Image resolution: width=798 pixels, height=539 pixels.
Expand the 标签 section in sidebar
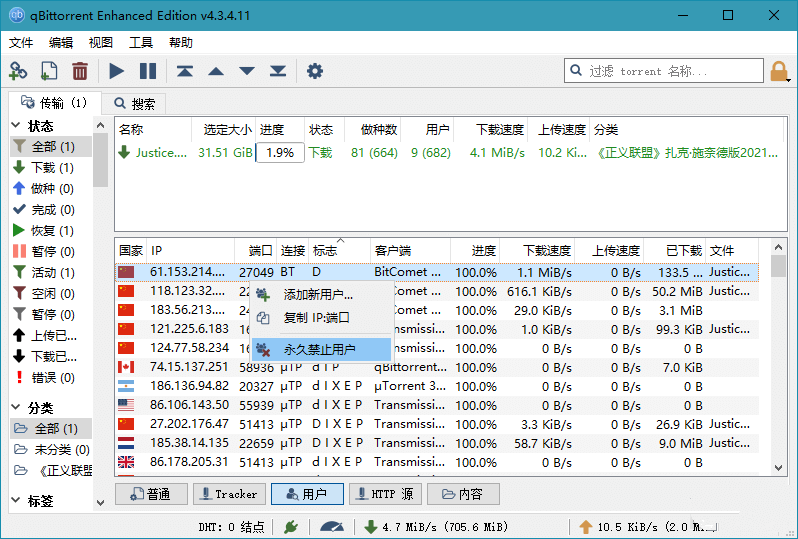coord(16,501)
